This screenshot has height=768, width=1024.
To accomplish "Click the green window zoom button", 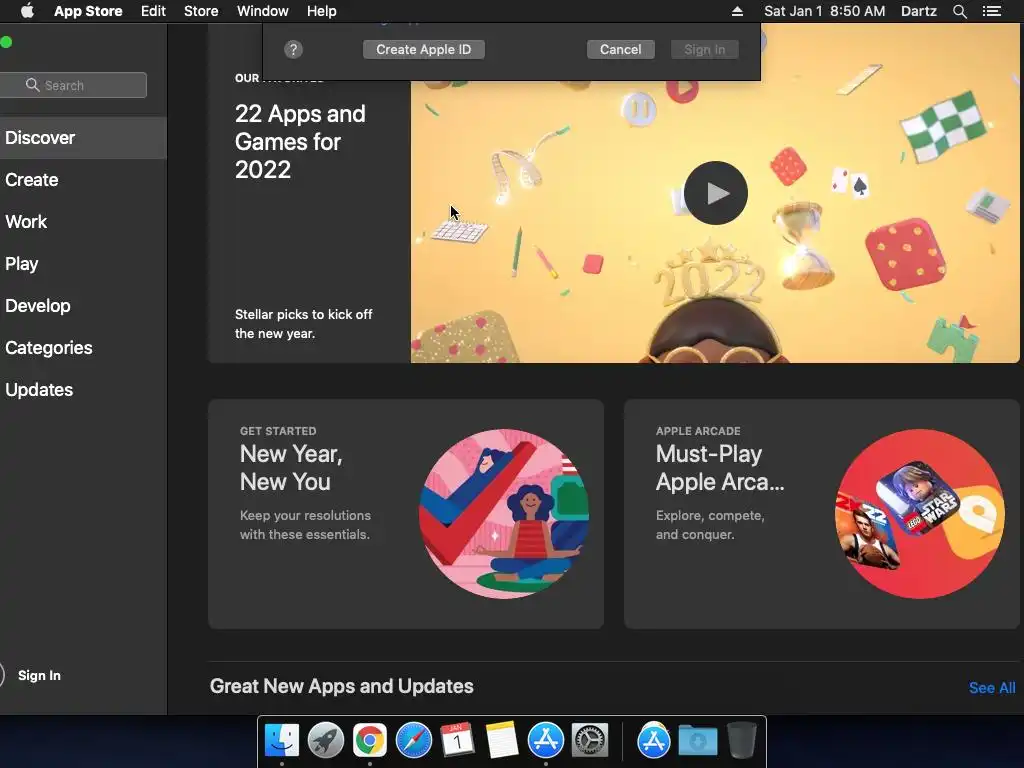I will tap(7, 42).
